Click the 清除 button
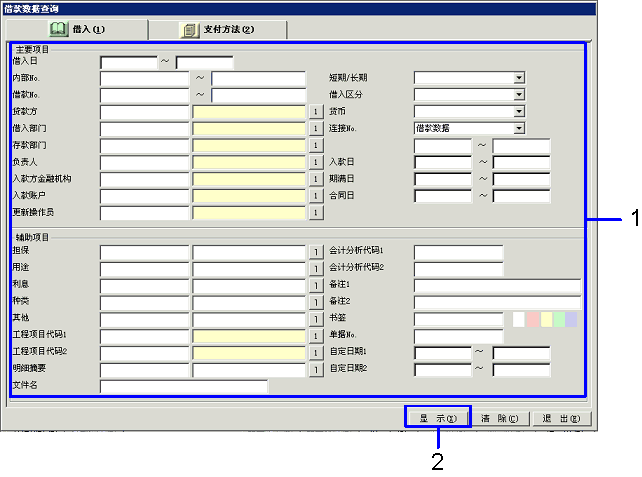 500,418
